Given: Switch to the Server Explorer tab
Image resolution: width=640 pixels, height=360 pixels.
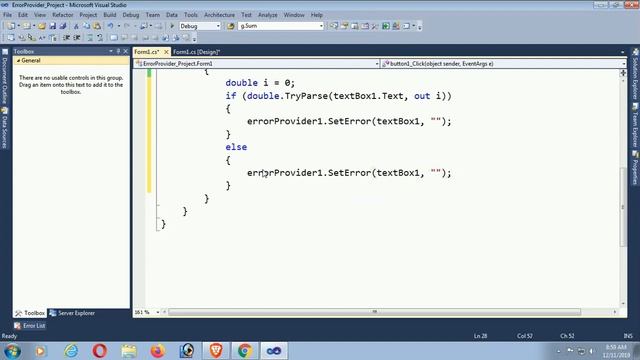Looking at the screenshot, I should point(72,313).
